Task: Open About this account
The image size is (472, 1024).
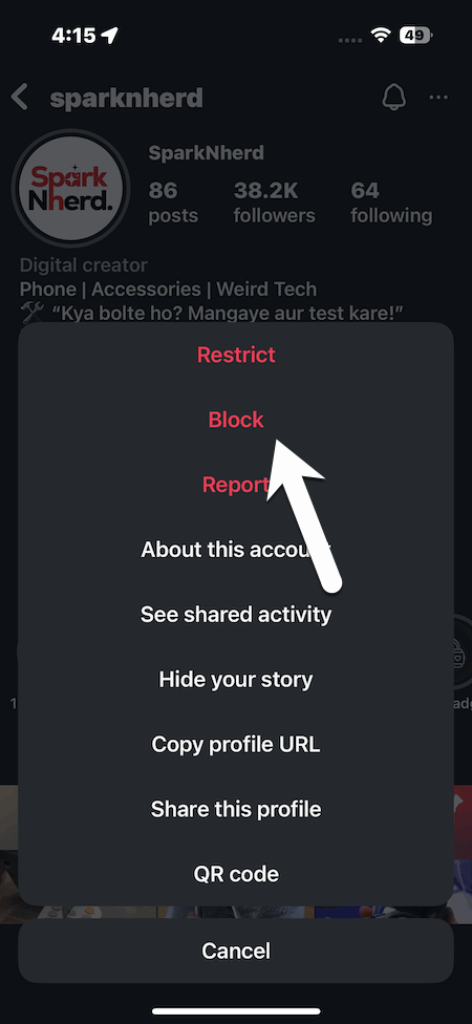Action: (236, 549)
